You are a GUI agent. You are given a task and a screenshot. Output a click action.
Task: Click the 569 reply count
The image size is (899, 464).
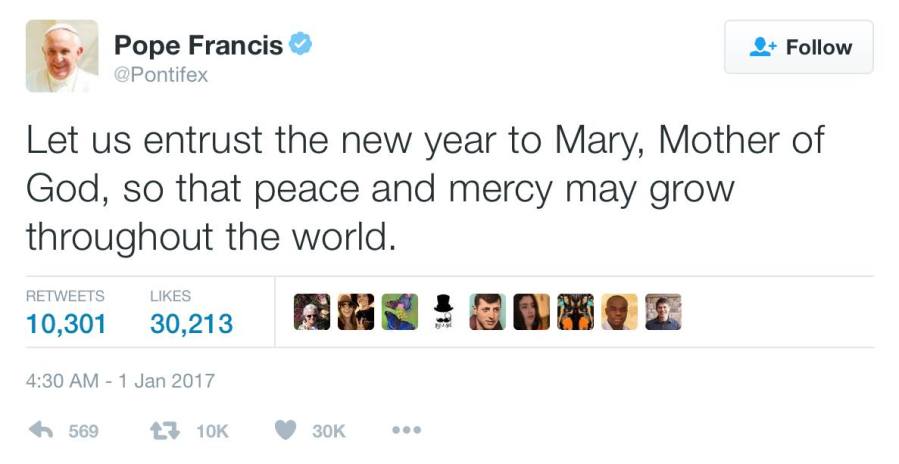coord(83,431)
